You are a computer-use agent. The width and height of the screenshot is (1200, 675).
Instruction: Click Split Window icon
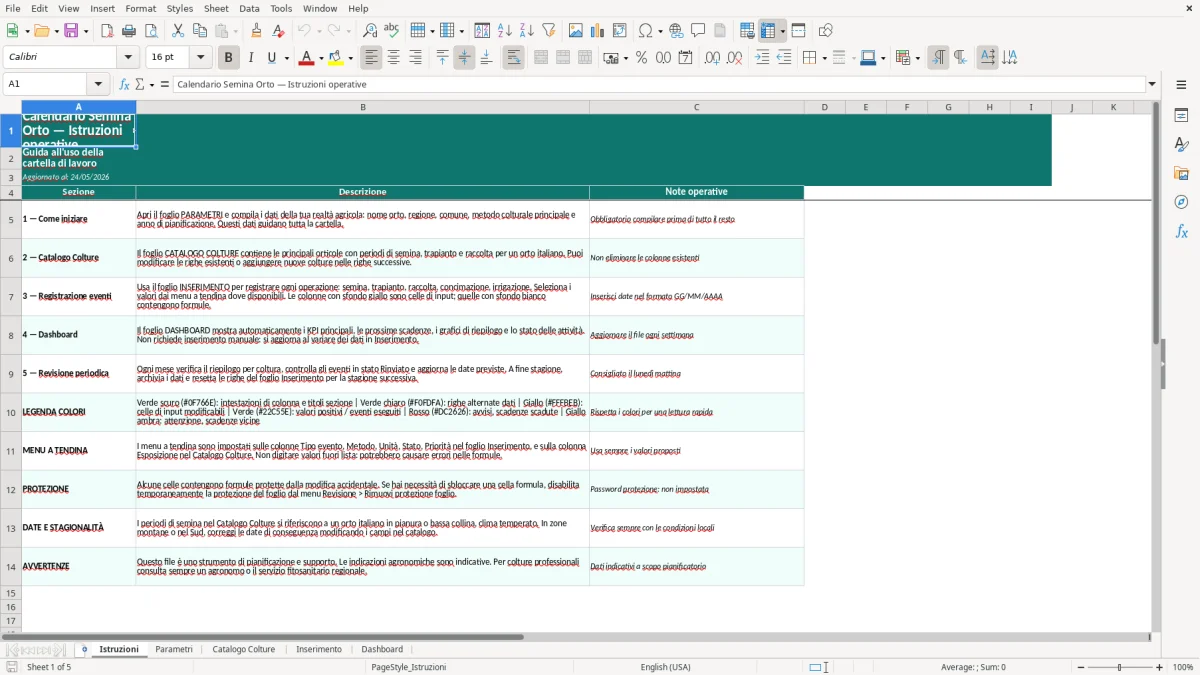point(799,31)
